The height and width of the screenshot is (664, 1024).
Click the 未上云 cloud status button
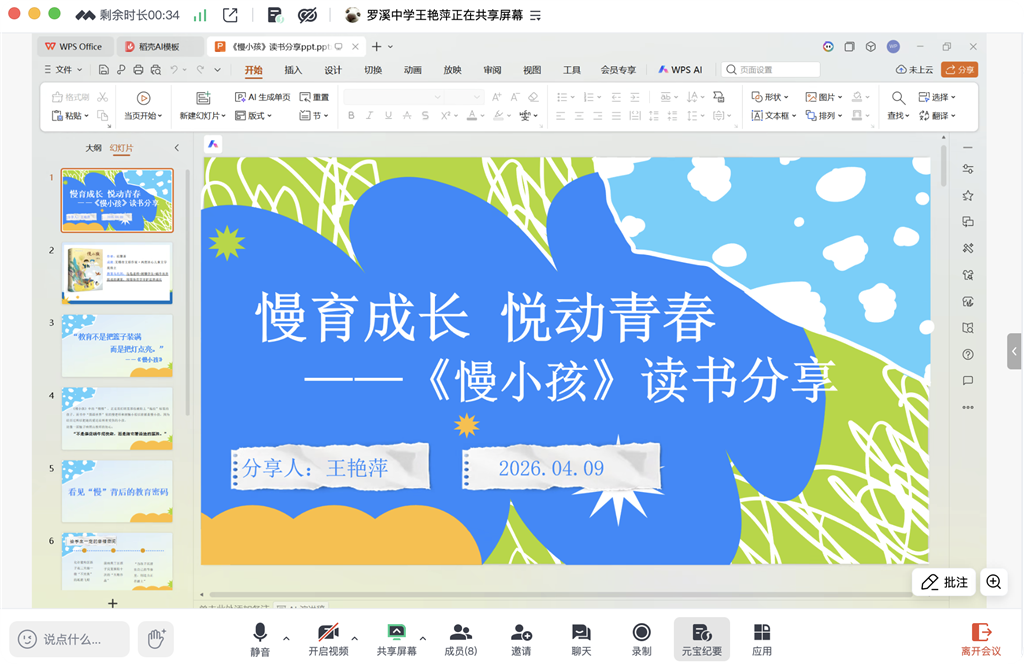pos(914,70)
